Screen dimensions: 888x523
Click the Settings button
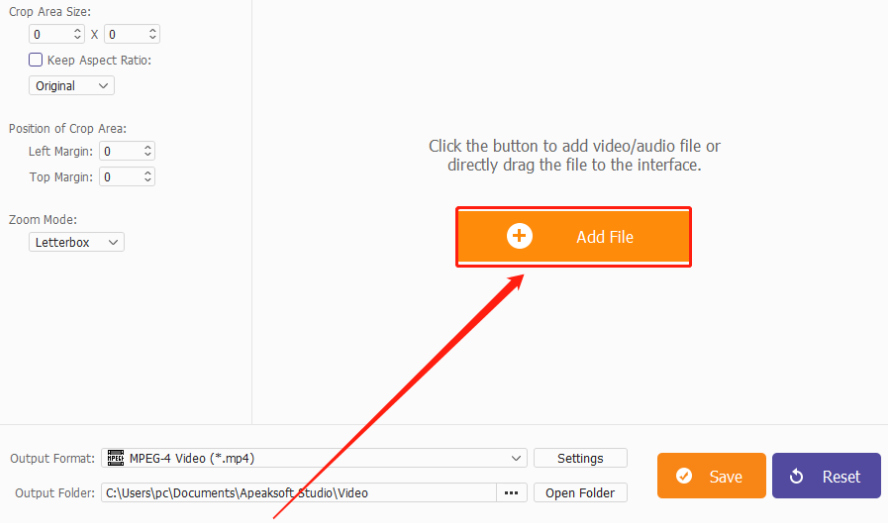point(580,458)
